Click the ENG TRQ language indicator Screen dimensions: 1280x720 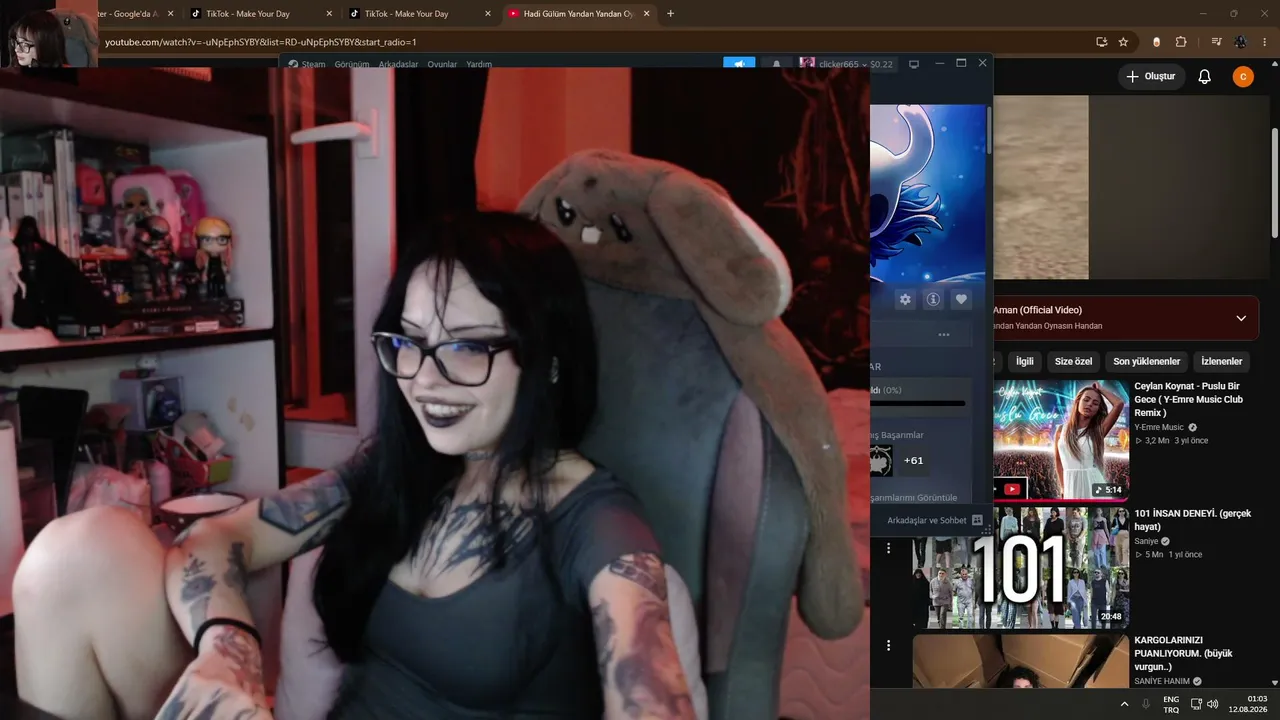pyautogui.click(x=1171, y=704)
